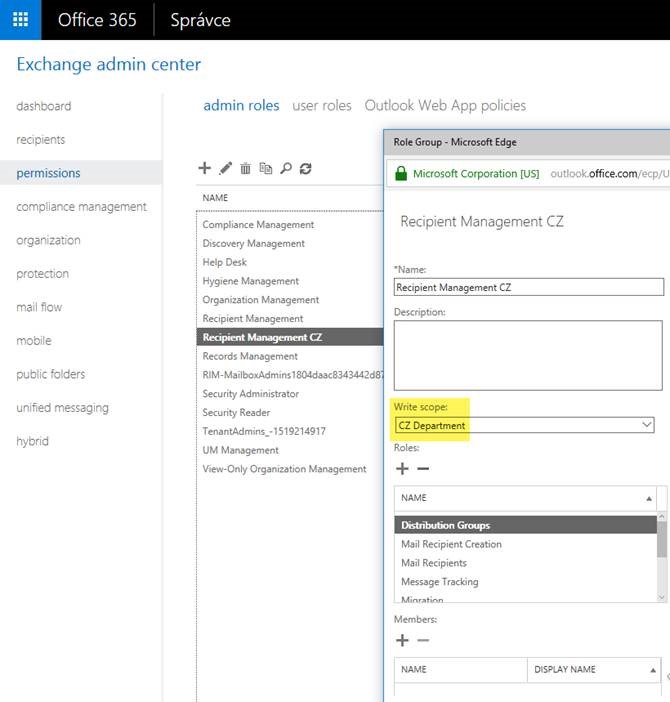Click into the Description text area
This screenshot has height=702, width=670.
[528, 355]
